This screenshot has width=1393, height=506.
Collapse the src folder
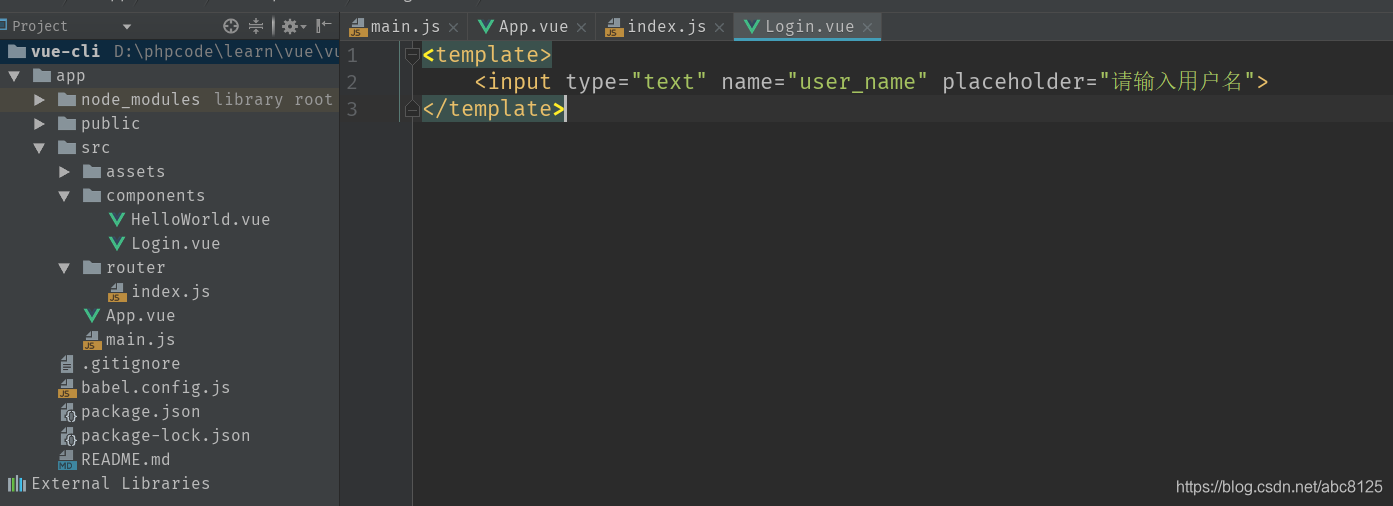click(39, 148)
